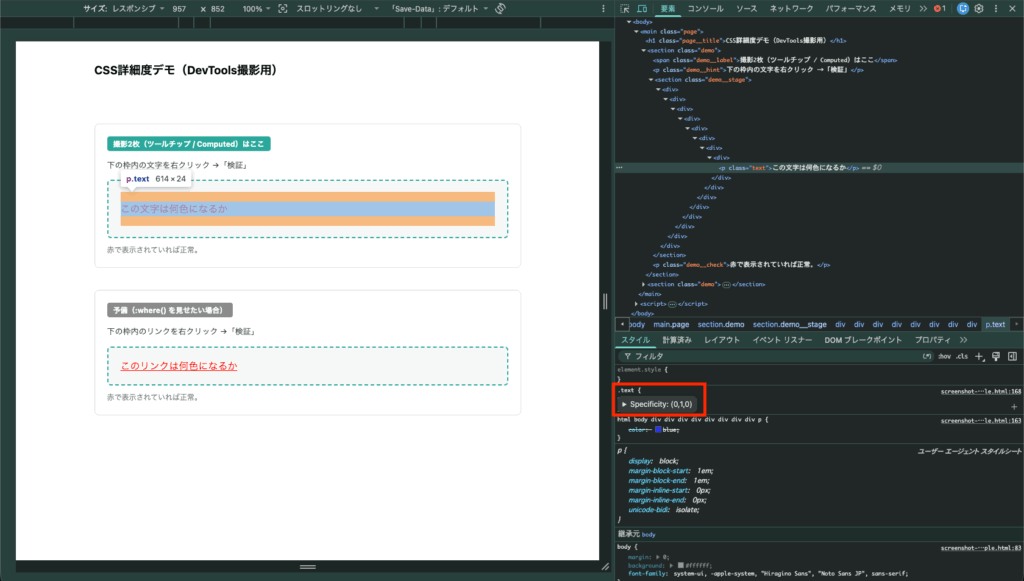This screenshot has width=1024, height=581.
Task: Select the p demo__check DOM node
Action: pos(741,265)
